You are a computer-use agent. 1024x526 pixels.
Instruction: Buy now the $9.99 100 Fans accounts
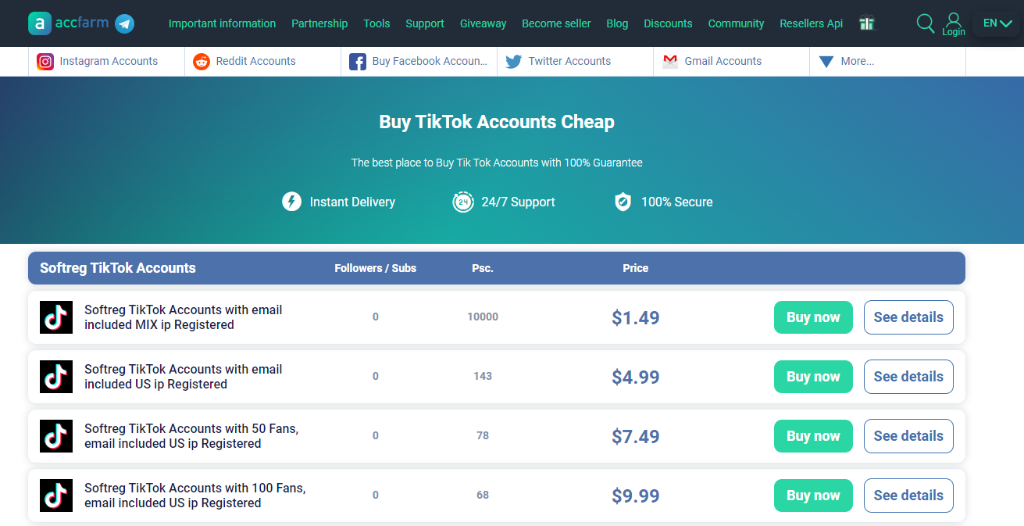tap(813, 495)
